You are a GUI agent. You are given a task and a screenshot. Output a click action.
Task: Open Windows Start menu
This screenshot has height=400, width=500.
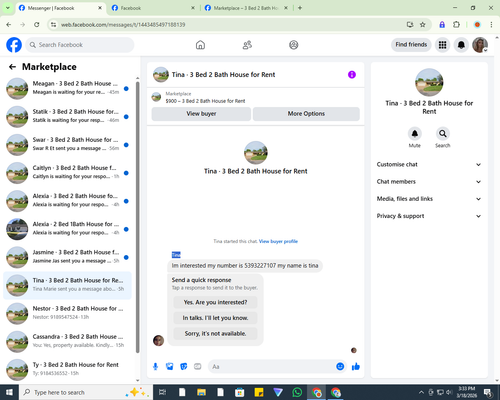pyautogui.click(x=9, y=392)
